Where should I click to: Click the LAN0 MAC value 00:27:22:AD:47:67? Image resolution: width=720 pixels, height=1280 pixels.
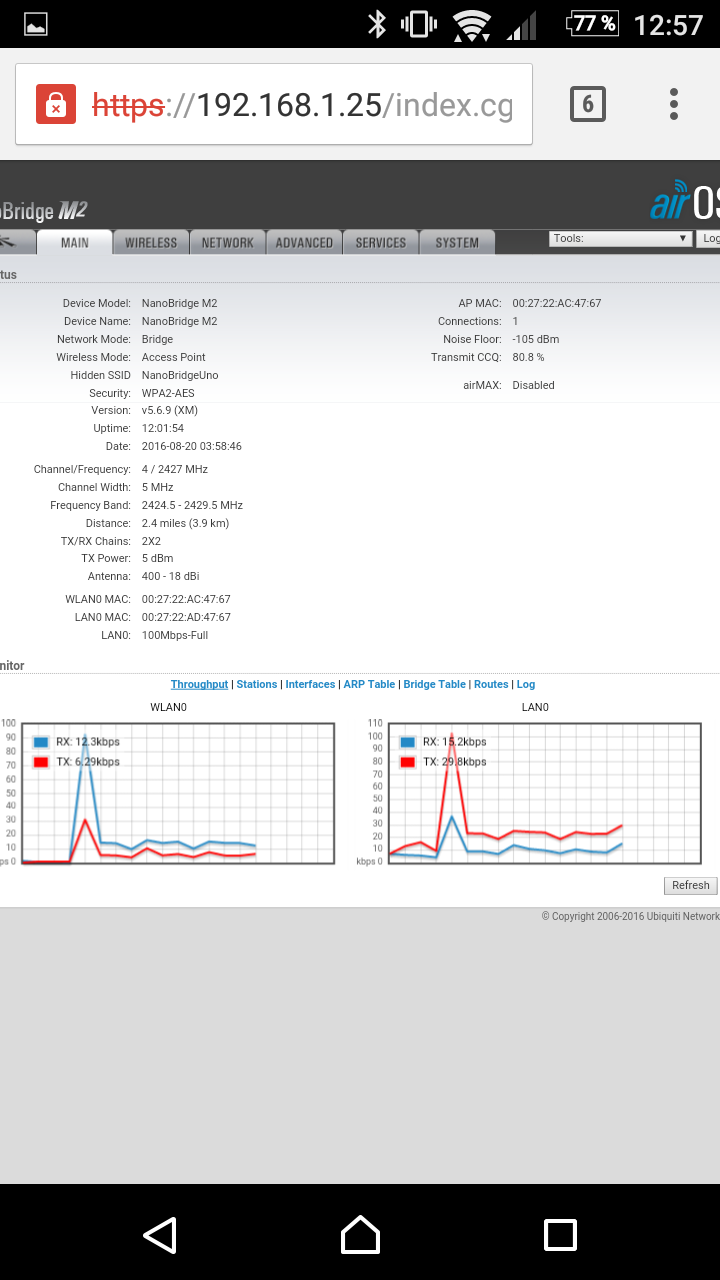coord(186,617)
